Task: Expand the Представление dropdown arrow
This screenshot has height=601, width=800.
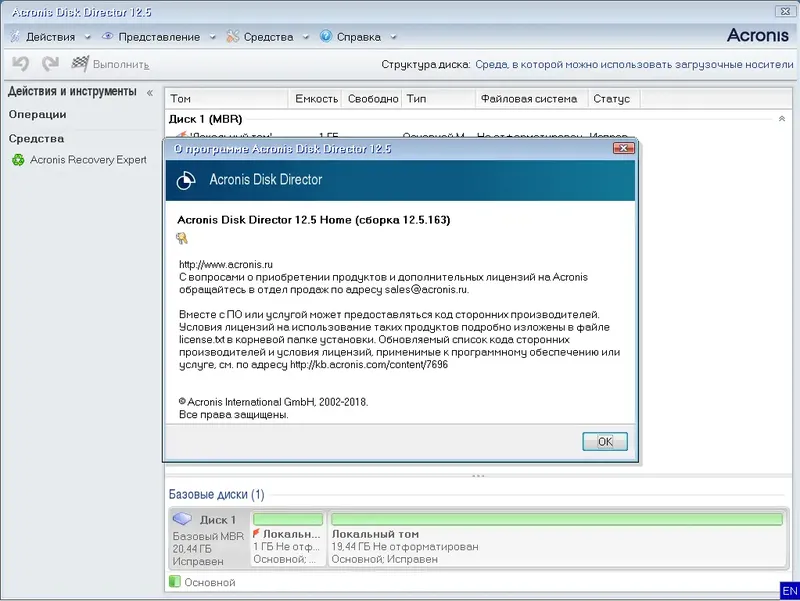Action: click(x=213, y=37)
